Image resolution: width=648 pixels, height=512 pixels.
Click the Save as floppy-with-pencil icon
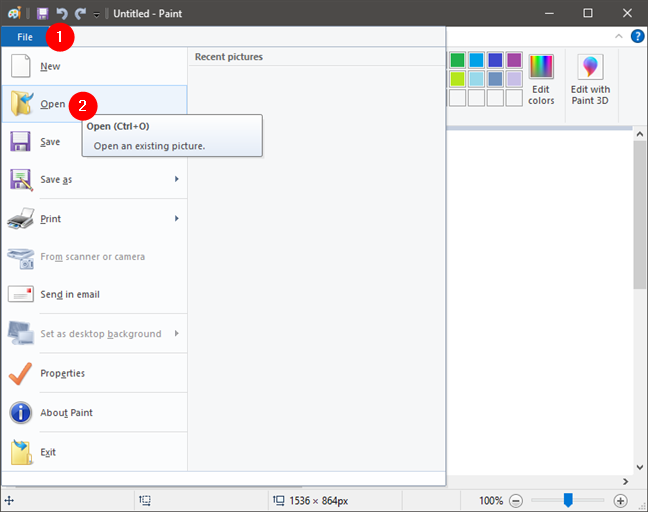[21, 180]
